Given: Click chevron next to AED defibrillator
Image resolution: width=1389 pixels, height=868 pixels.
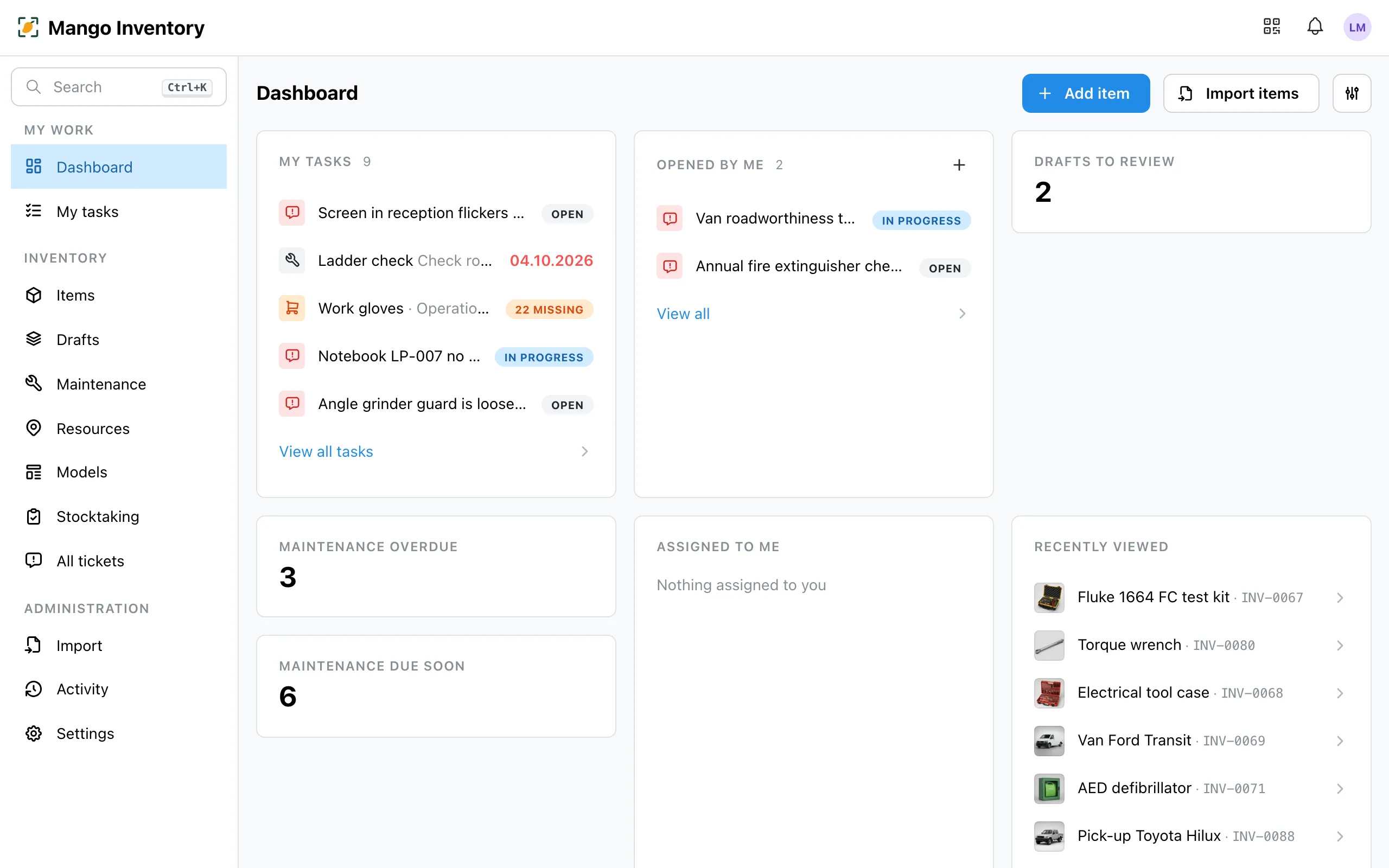Looking at the screenshot, I should coord(1340,788).
